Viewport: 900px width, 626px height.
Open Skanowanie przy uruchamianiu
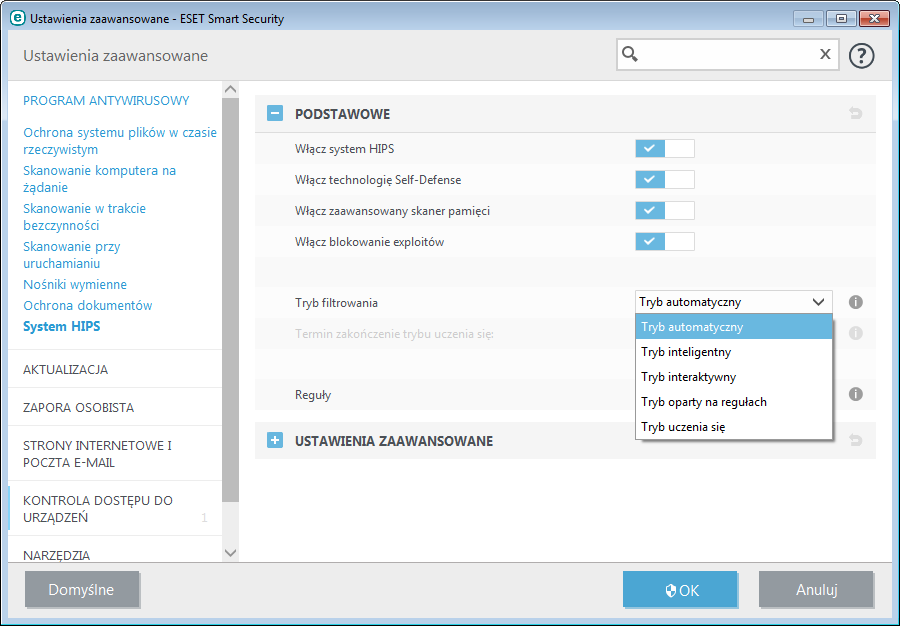[x=72, y=255]
